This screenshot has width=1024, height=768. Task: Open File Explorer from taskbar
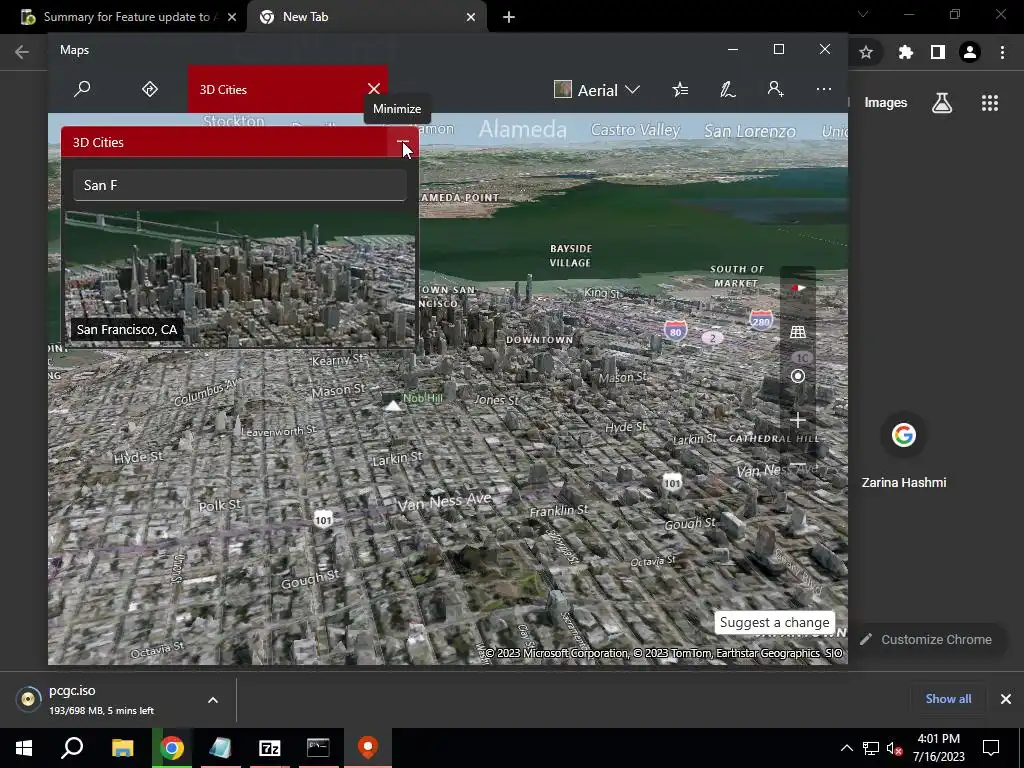[122, 748]
